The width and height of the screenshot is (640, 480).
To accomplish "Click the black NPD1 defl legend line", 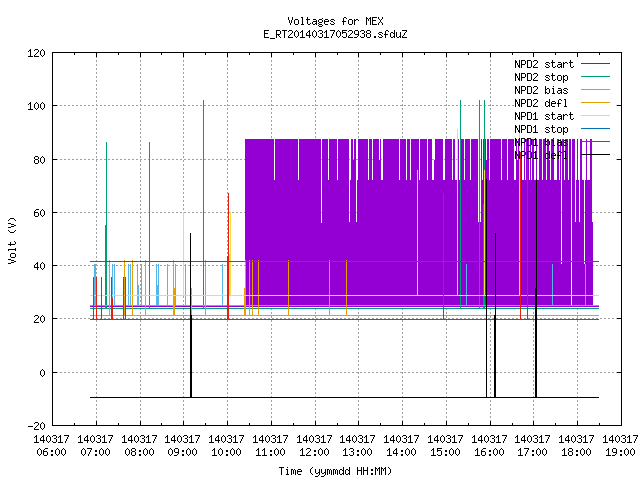I will click(596, 155).
